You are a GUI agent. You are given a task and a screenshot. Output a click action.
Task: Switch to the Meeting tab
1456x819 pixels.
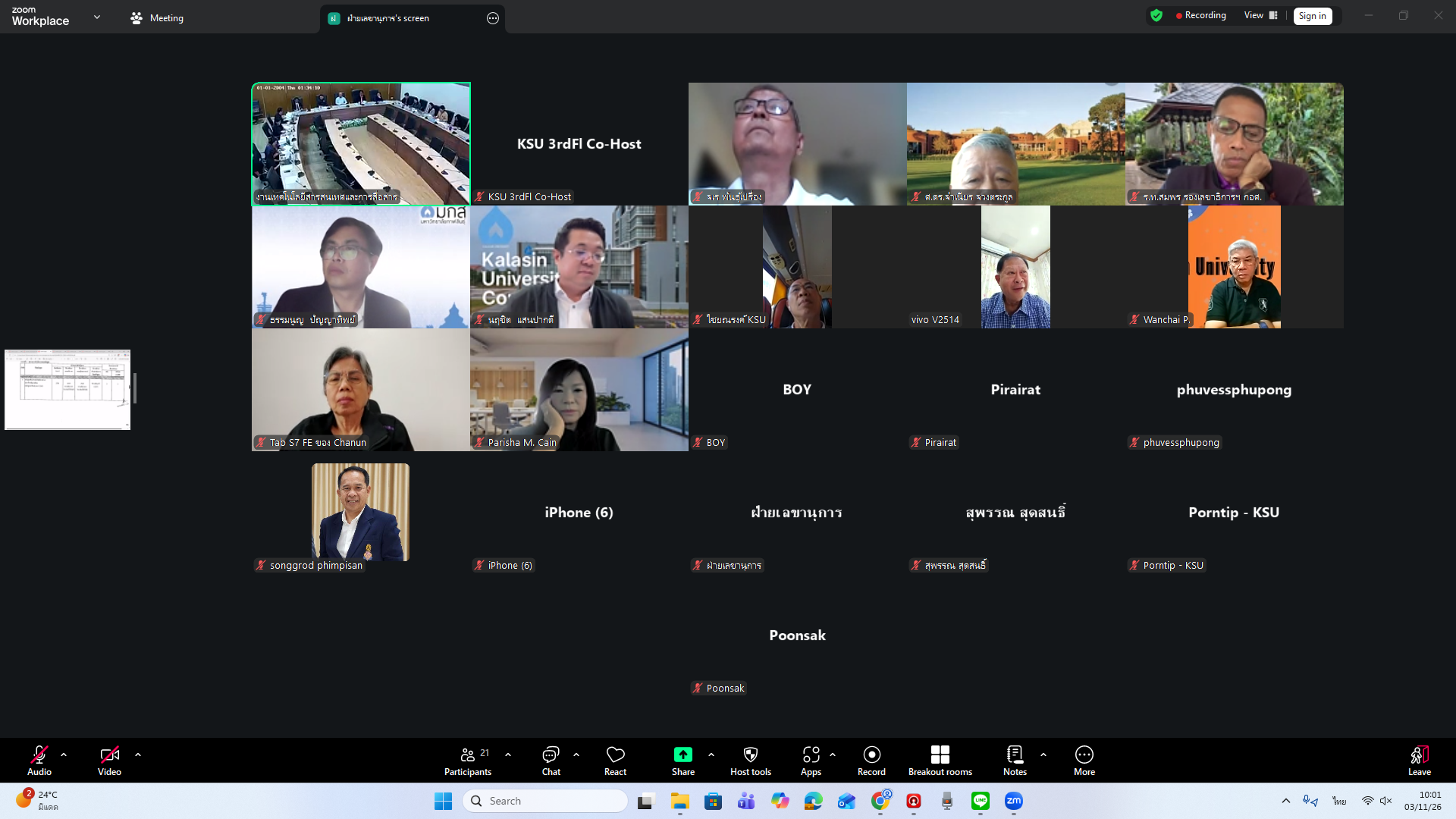tap(157, 18)
